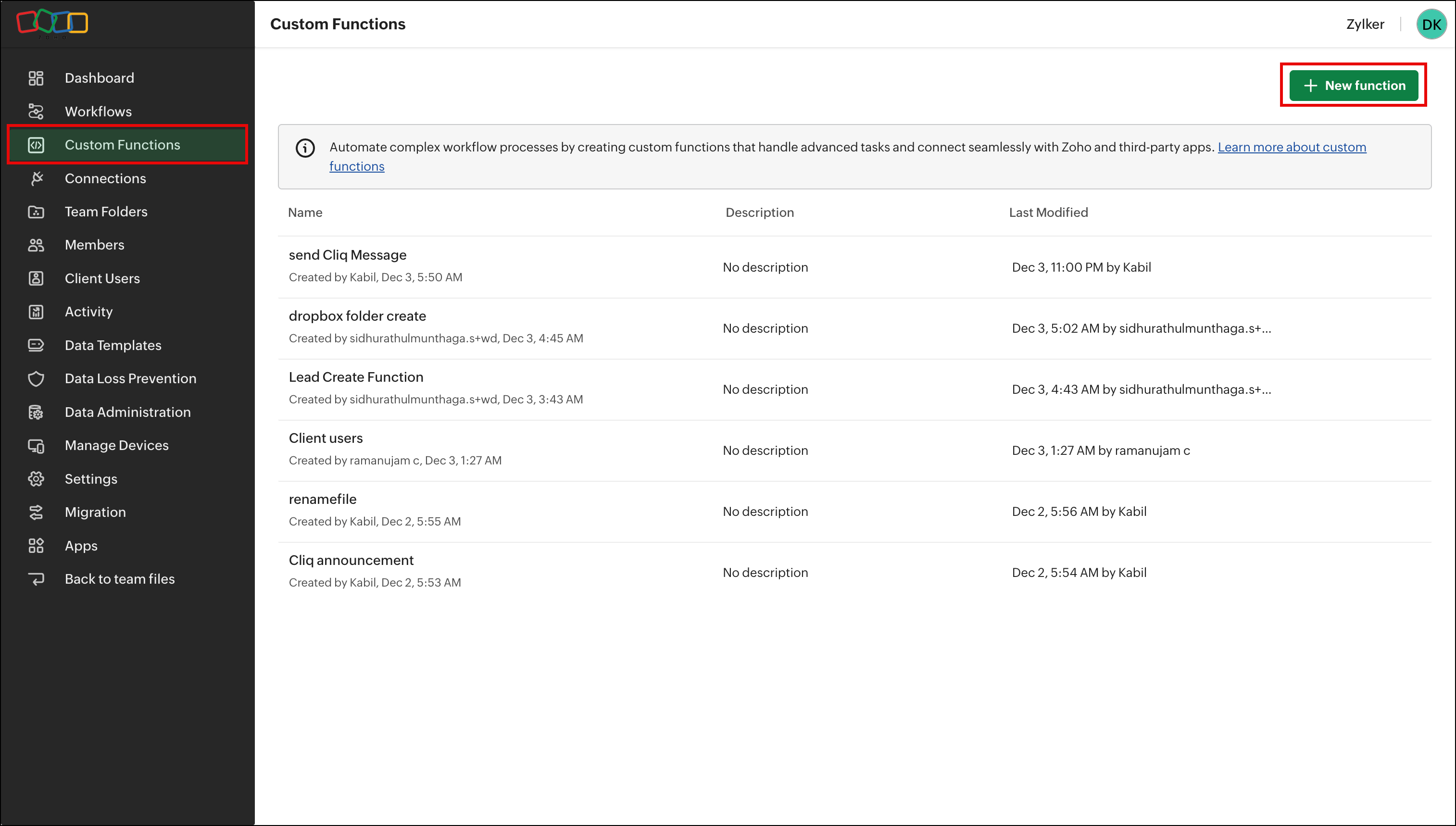
Task: Open Members in the sidebar
Action: (x=94, y=245)
